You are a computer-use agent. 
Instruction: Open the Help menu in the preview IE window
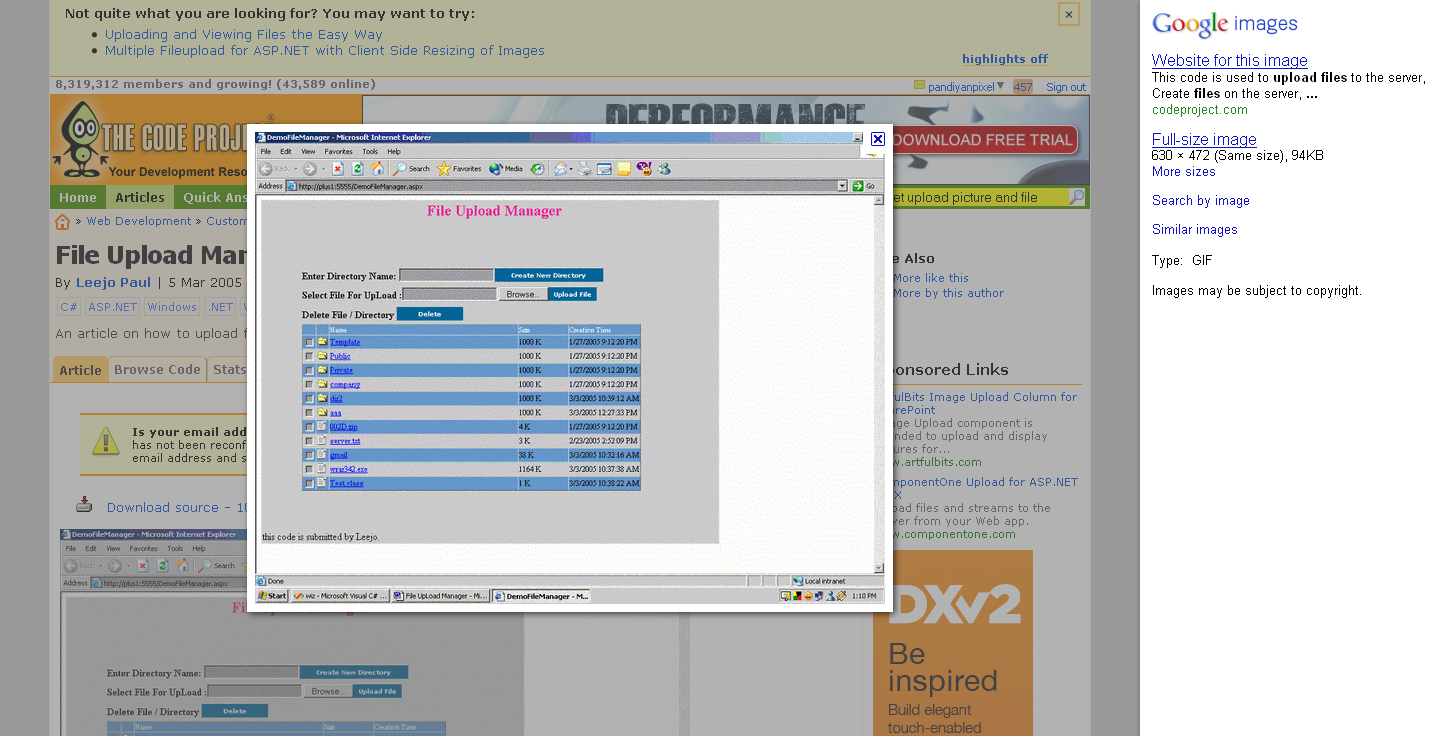(394, 151)
